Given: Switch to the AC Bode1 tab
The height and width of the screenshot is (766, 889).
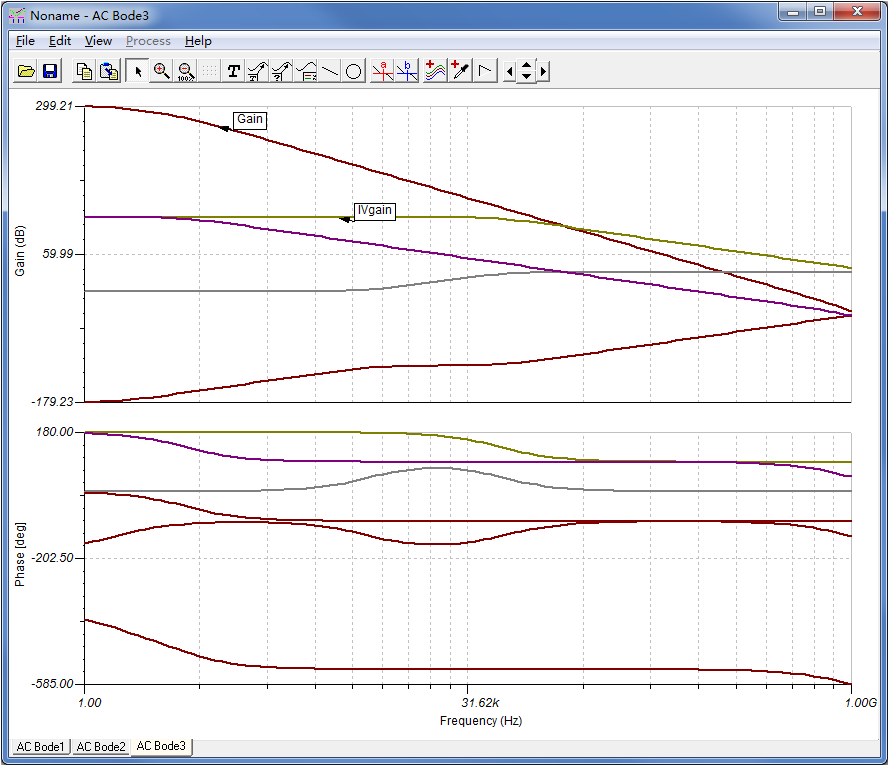Looking at the screenshot, I should click(40, 746).
